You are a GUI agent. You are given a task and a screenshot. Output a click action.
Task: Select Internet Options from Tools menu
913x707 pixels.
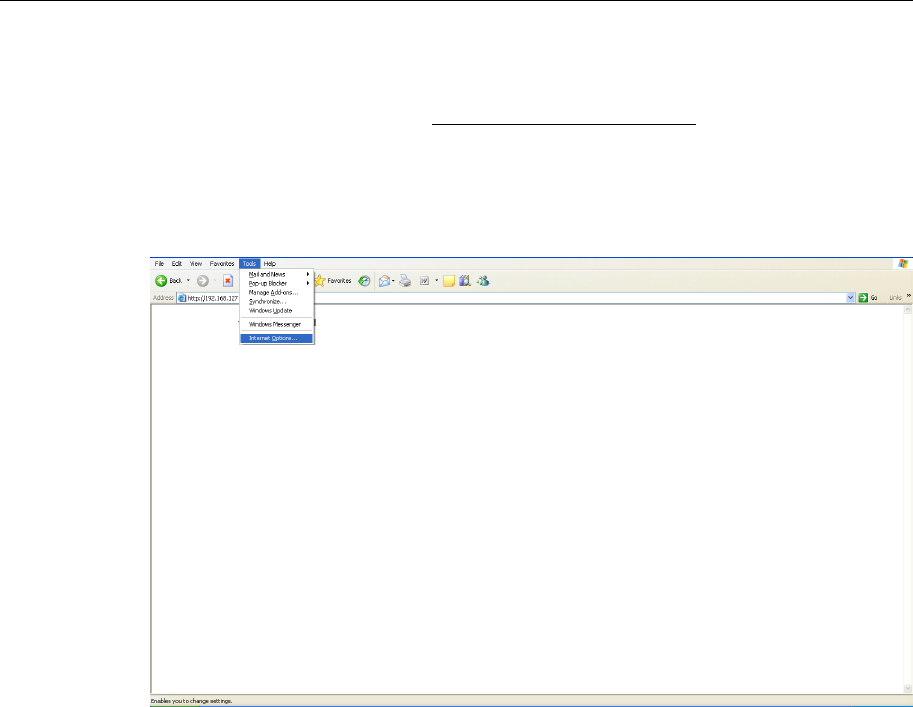[273, 338]
